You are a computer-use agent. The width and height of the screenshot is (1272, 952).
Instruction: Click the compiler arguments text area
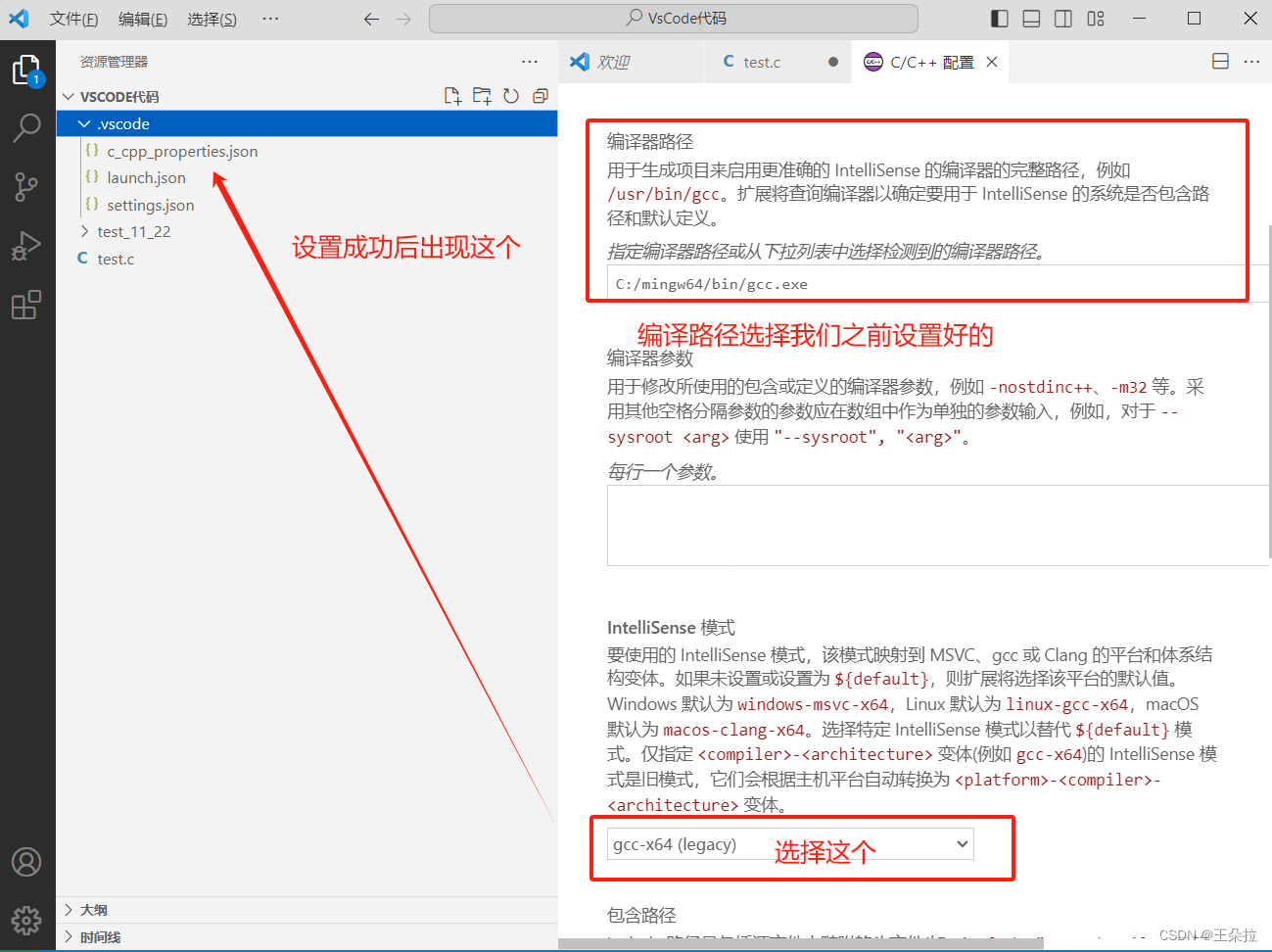click(938, 525)
